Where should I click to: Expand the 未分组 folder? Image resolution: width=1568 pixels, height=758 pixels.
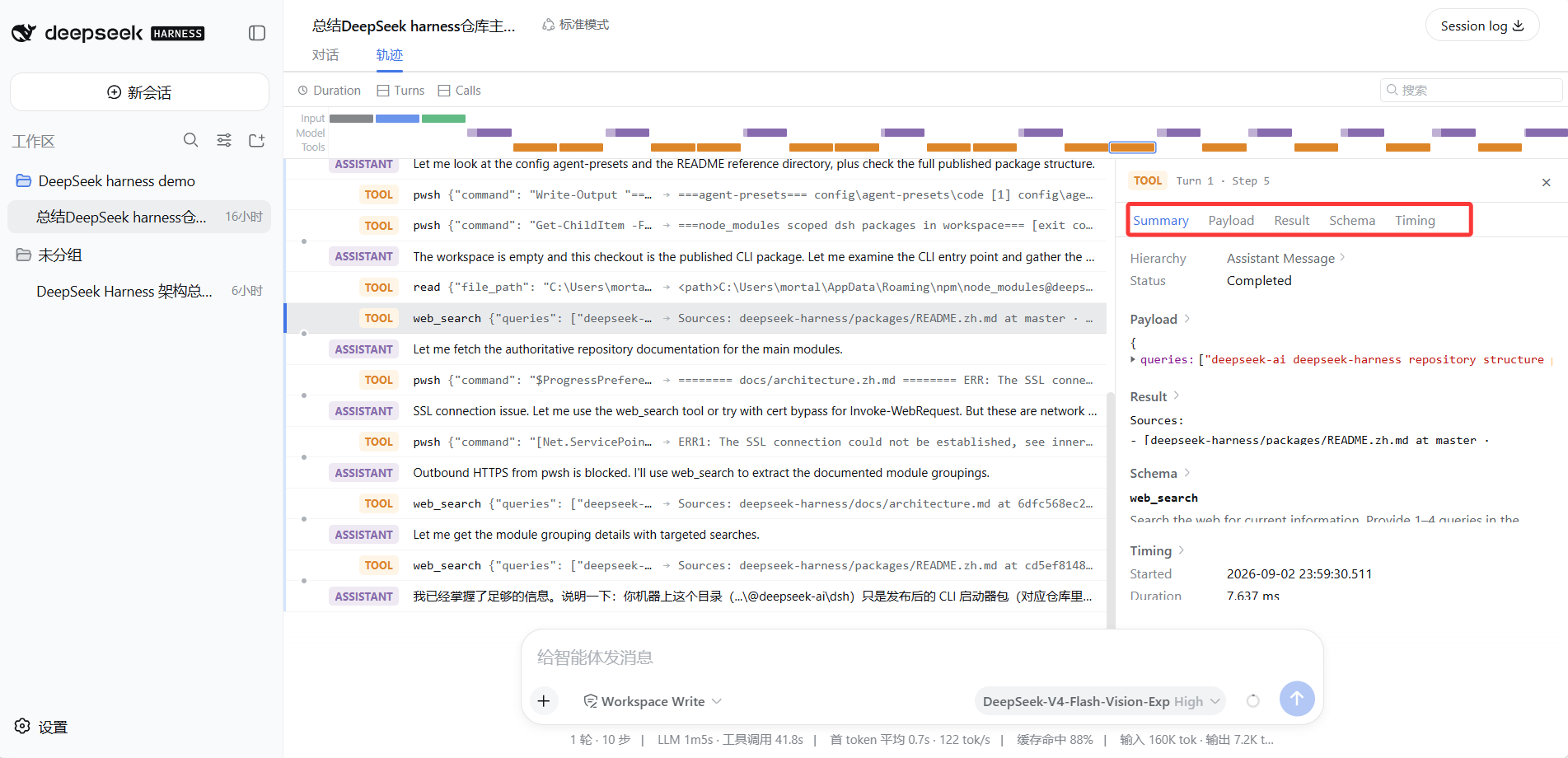(x=139, y=255)
